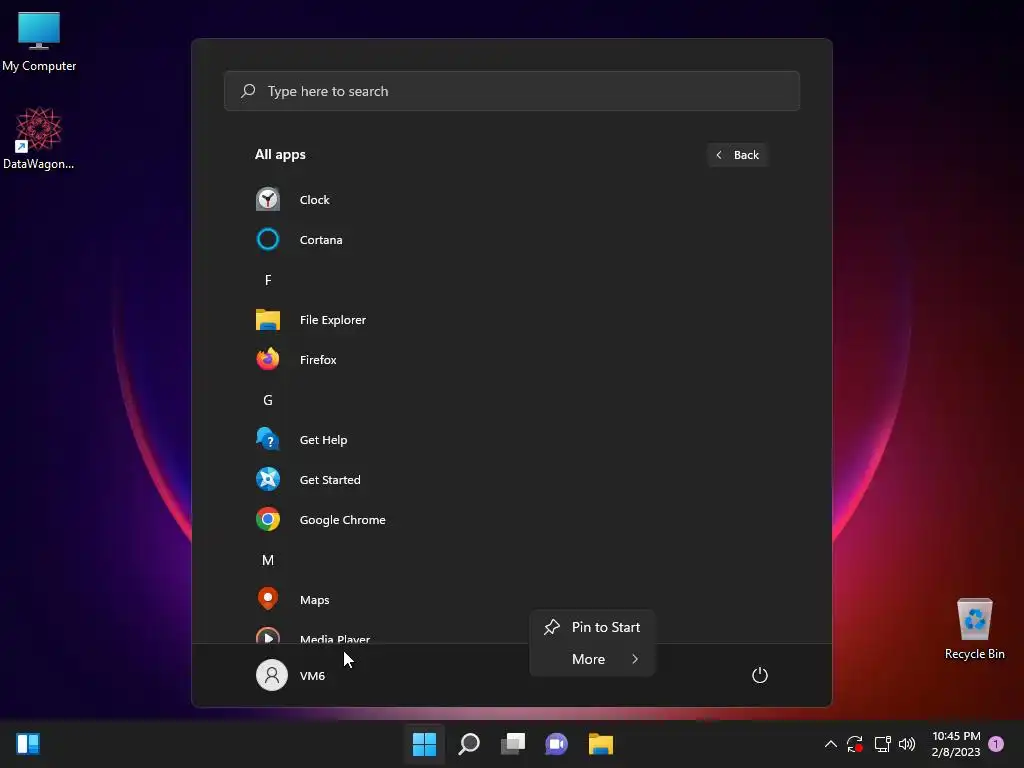Click the sync status tray icon
1024x768 pixels.
pos(855,744)
